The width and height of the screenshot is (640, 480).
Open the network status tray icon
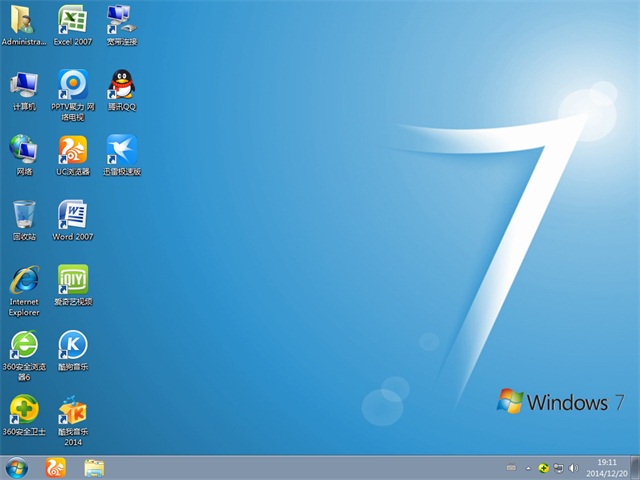coord(558,468)
